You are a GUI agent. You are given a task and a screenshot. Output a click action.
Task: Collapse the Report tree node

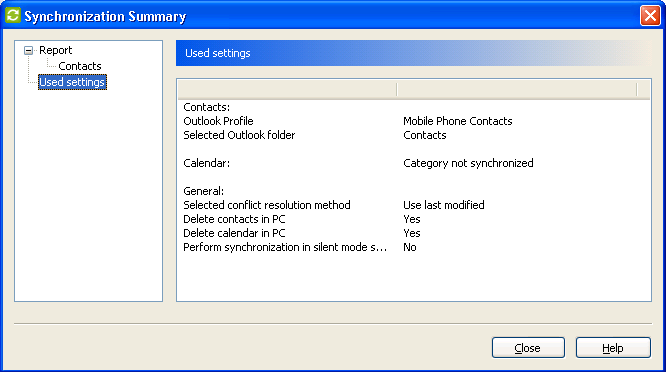(x=28, y=51)
